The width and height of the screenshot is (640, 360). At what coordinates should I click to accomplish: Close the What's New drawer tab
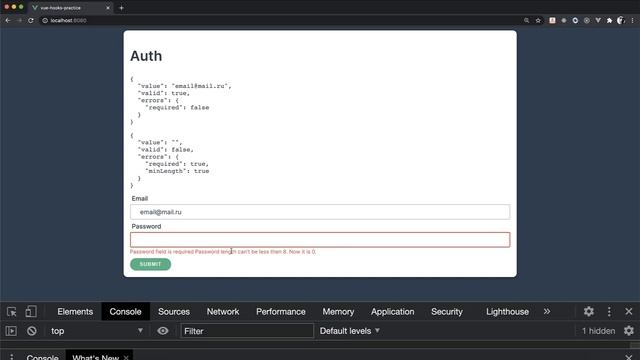(x=126, y=358)
